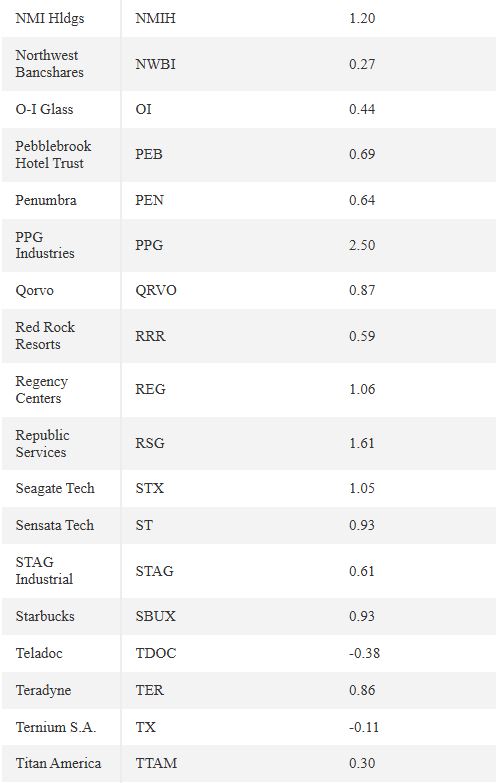Select the 1.61 Republic Services estimate

point(362,443)
